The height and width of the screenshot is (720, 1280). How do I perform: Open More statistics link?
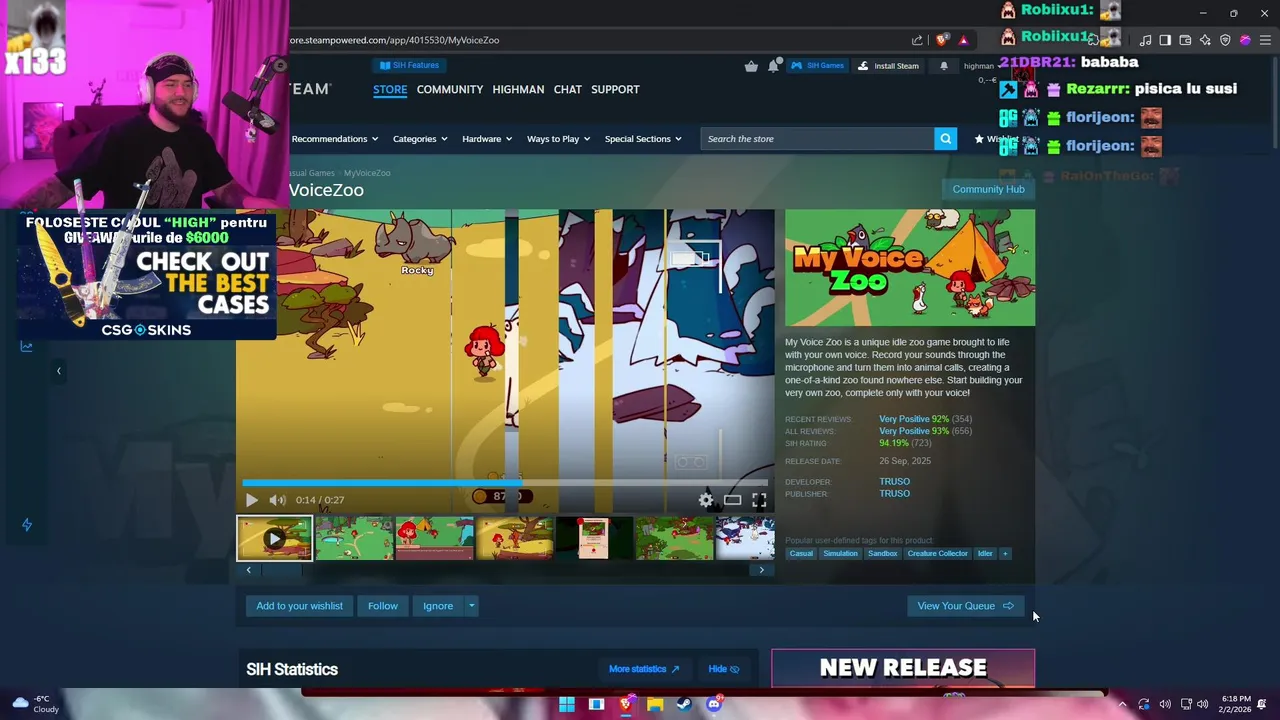[644, 669]
